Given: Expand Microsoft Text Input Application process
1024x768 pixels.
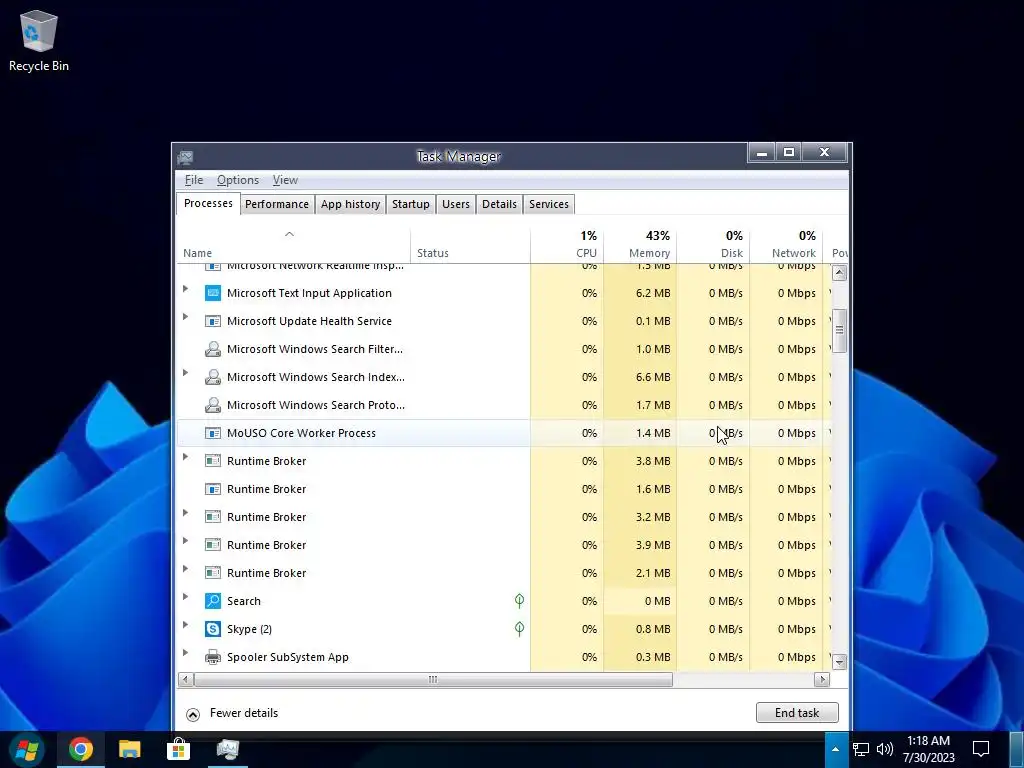Looking at the screenshot, I should coord(185,288).
